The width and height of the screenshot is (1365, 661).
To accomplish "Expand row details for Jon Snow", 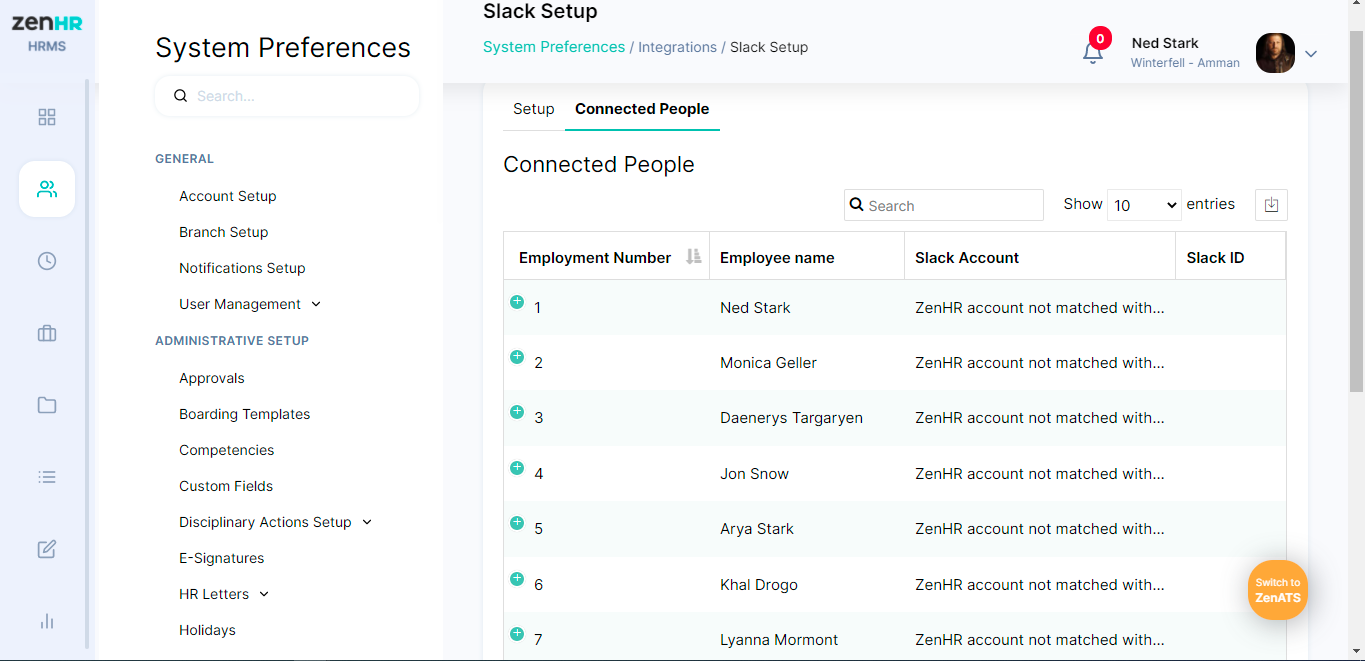I will coord(517,468).
